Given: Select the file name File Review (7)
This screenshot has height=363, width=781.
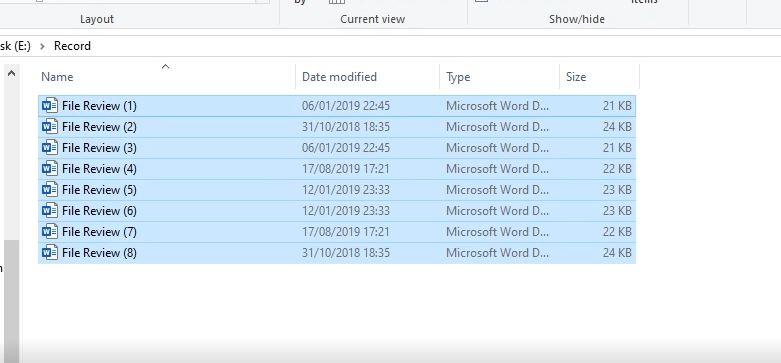Looking at the screenshot, I should [99, 231].
